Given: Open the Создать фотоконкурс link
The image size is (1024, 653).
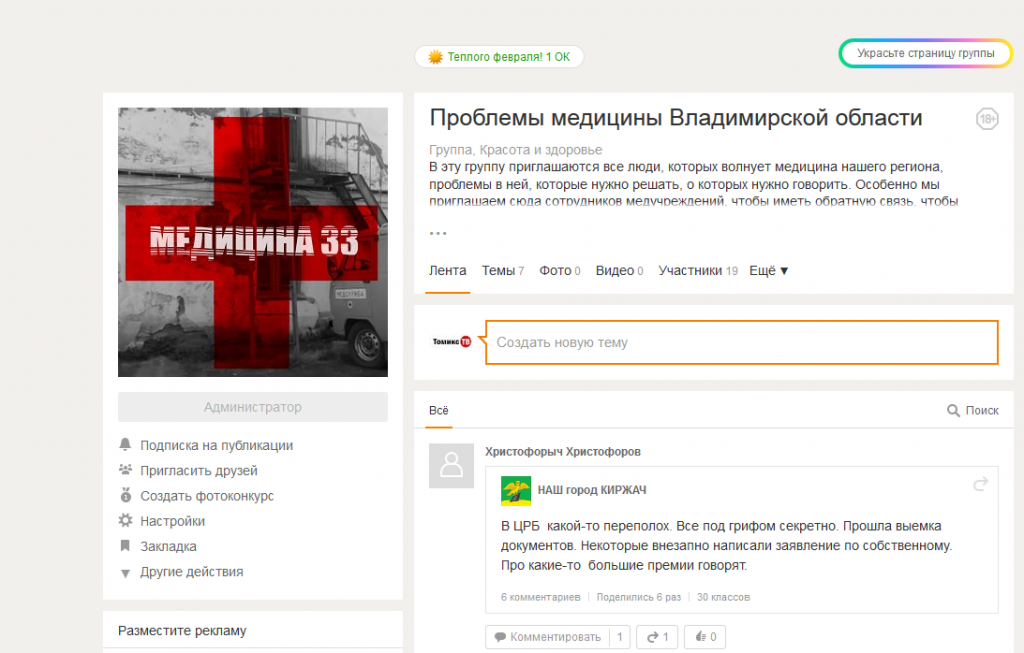Looking at the screenshot, I should point(207,496).
